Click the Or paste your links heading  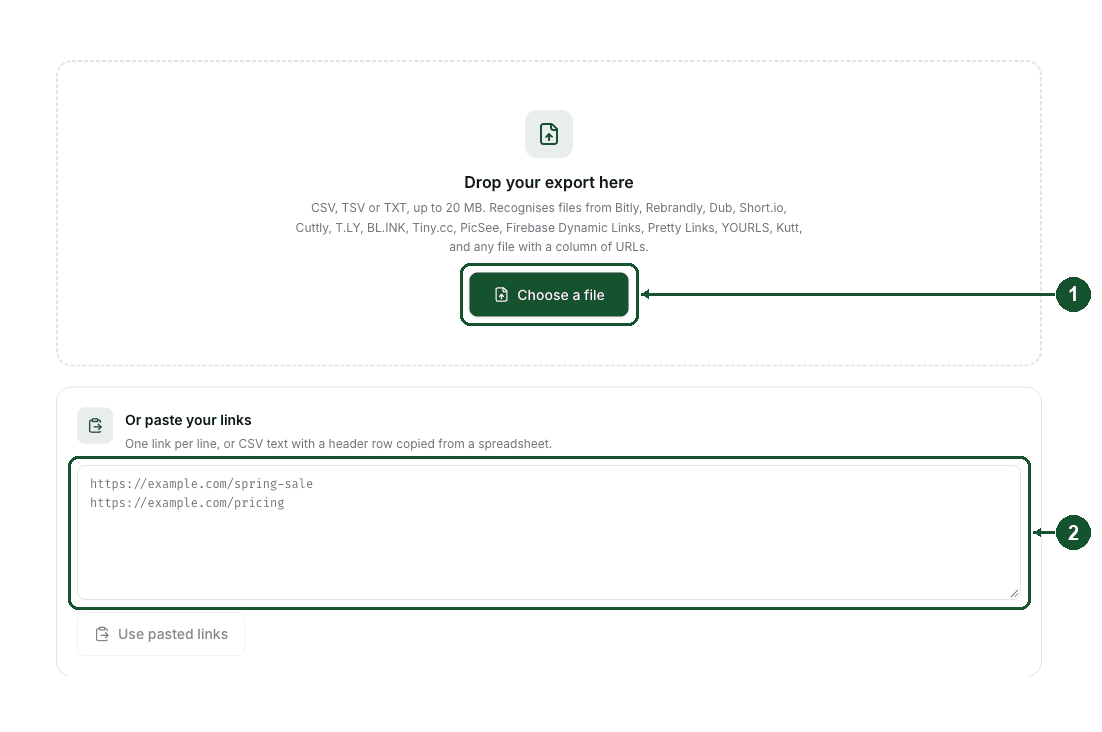tap(188, 420)
